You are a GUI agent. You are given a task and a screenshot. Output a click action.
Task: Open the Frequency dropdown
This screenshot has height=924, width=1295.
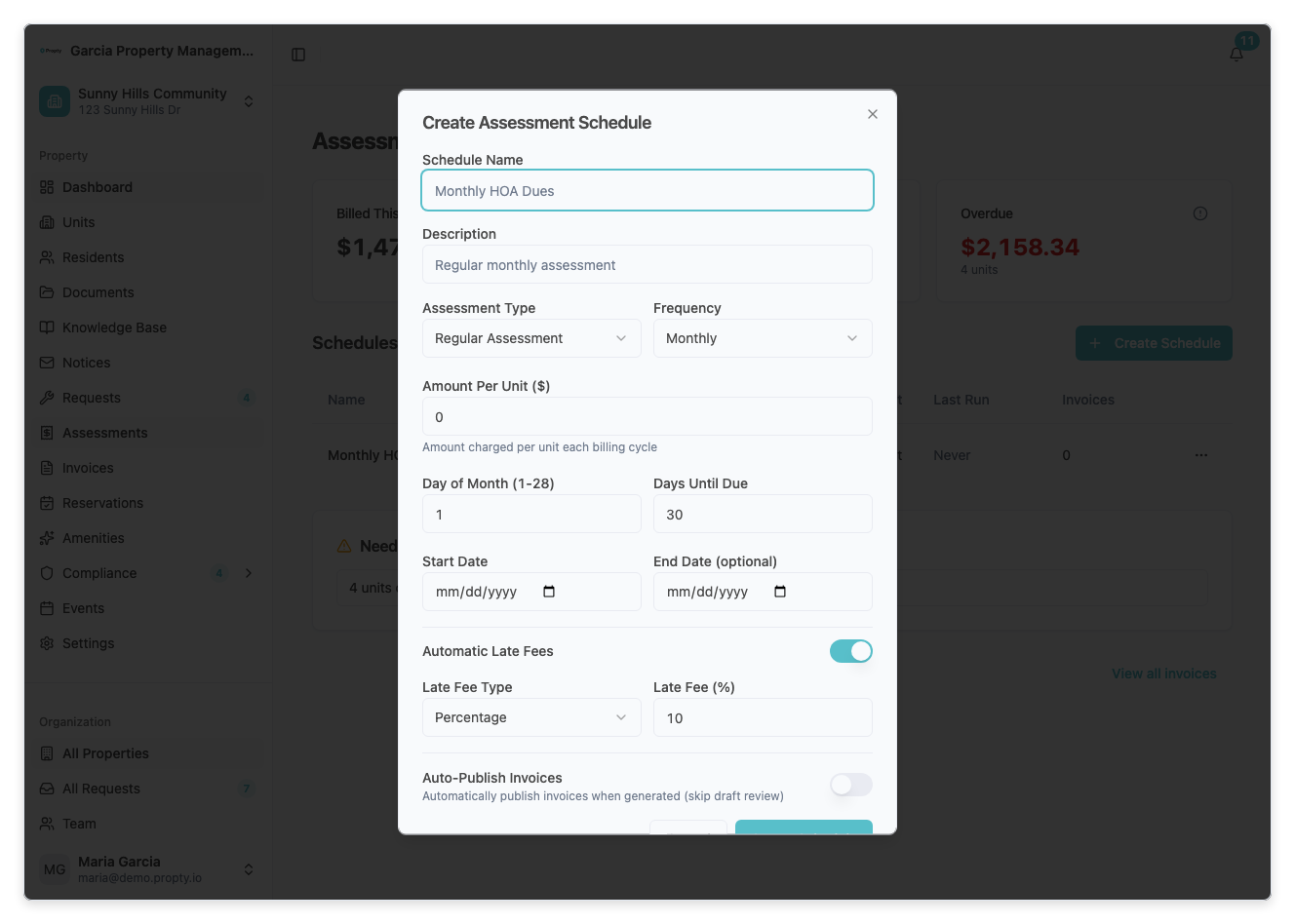pos(763,338)
